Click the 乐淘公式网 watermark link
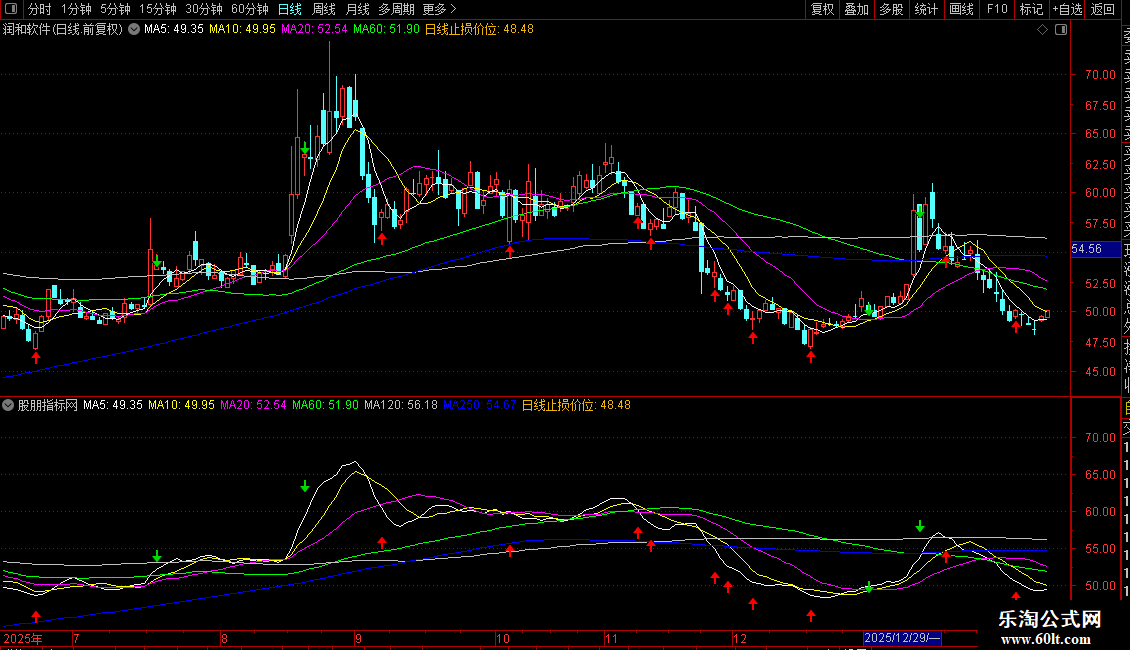 tap(1050, 620)
